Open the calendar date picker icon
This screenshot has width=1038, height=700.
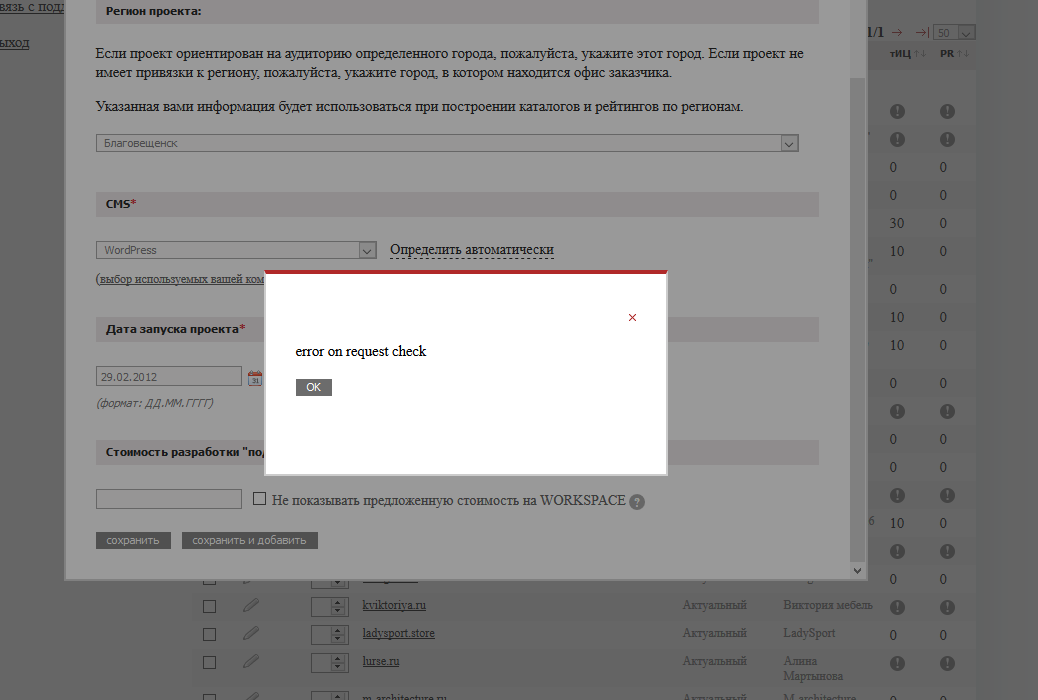point(254,377)
